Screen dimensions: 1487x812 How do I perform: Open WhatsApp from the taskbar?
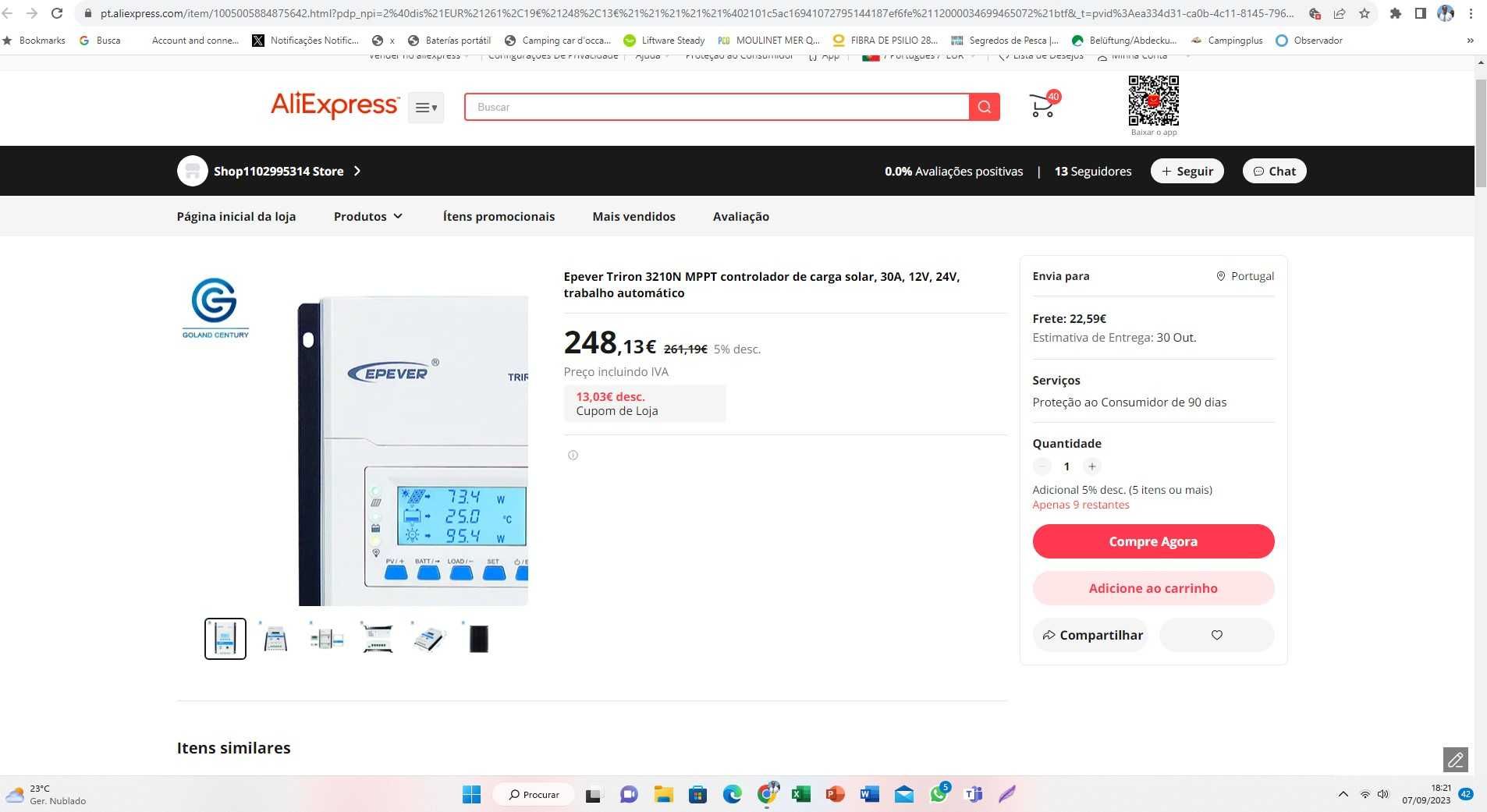pos(939,794)
